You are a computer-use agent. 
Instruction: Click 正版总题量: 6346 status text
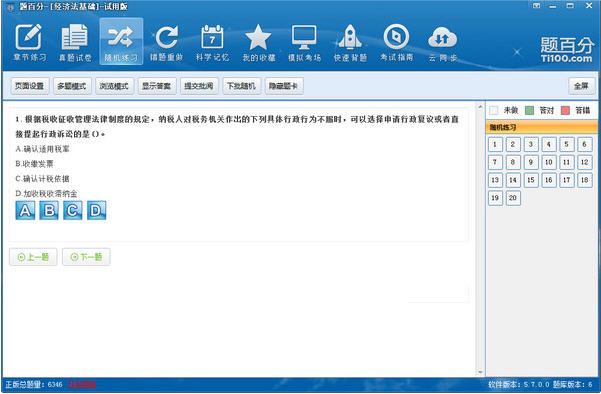34,384
